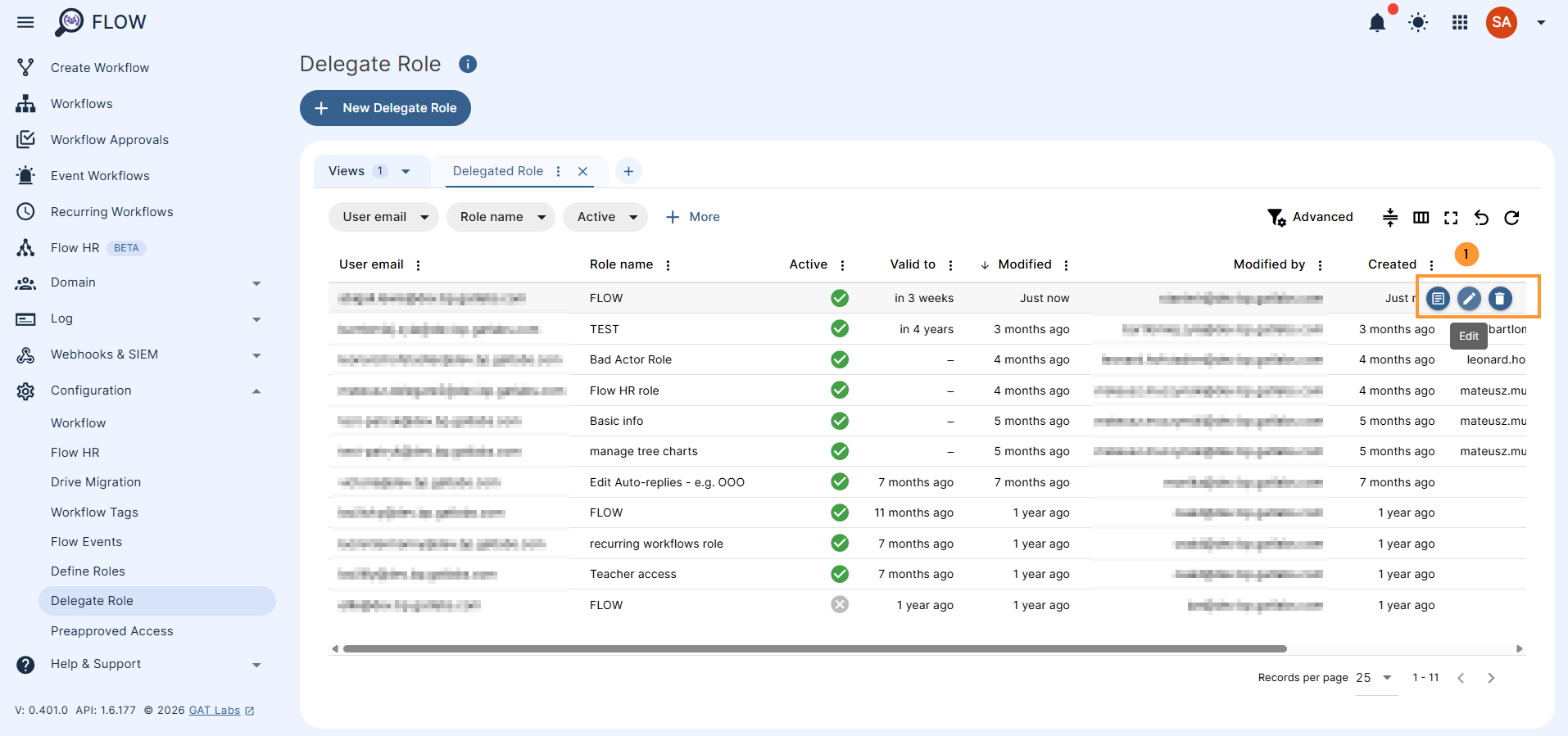Toggle the light/dark theme sun icon
This screenshot has width=1568, height=736.
(x=1418, y=23)
